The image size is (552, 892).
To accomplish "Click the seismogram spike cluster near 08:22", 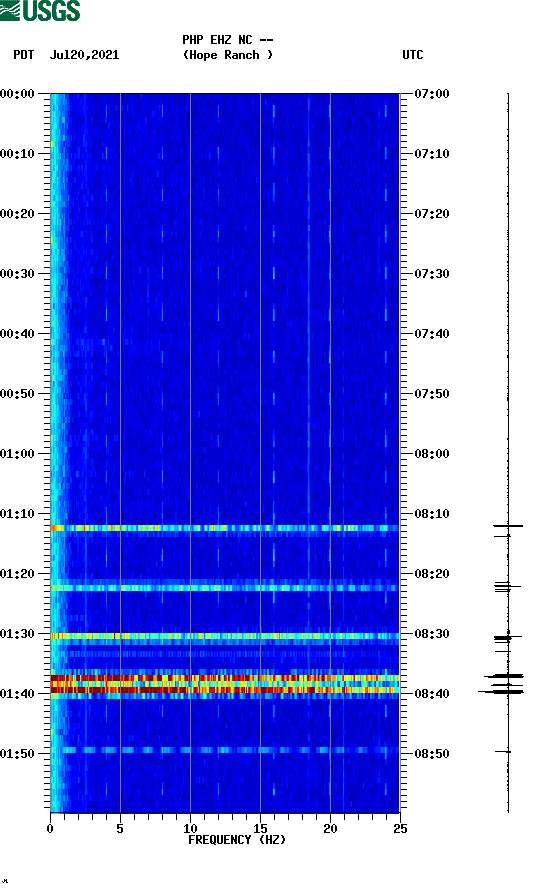I will coord(507,587).
